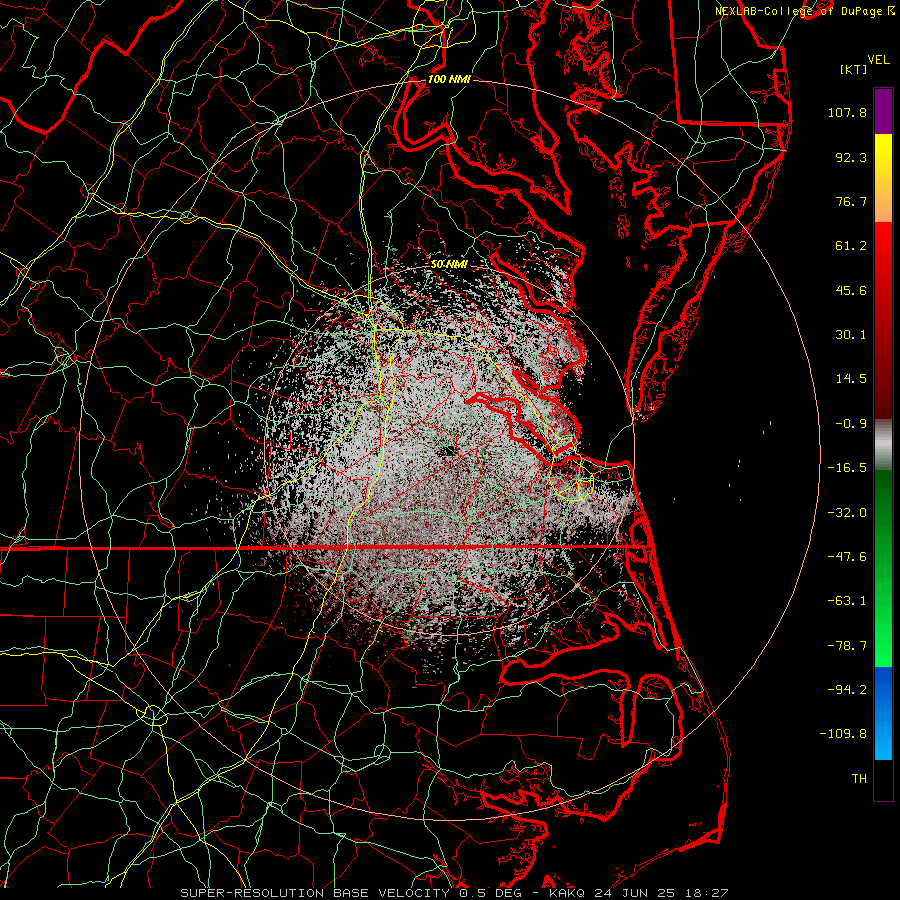Screen dimensions: 900x900
Task: Click the 50 NMI range ring label
Action: click(449, 264)
